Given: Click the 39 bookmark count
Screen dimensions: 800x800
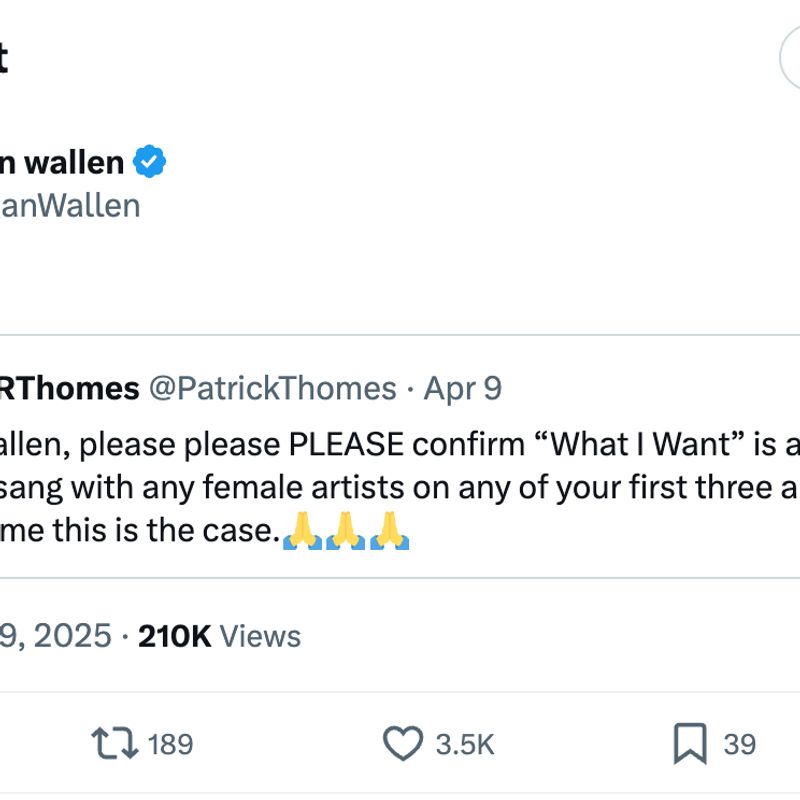Looking at the screenshot, I should pos(738,744).
